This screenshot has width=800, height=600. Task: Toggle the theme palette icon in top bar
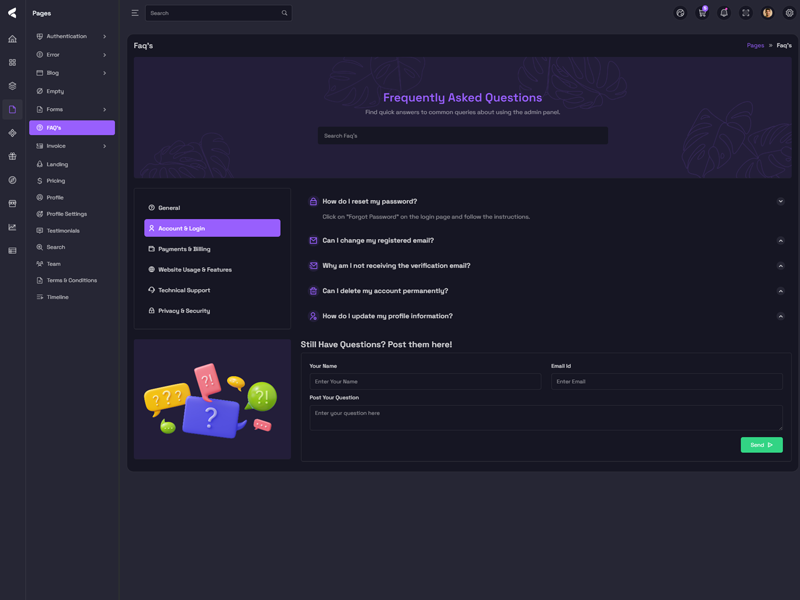pyautogui.click(x=680, y=13)
